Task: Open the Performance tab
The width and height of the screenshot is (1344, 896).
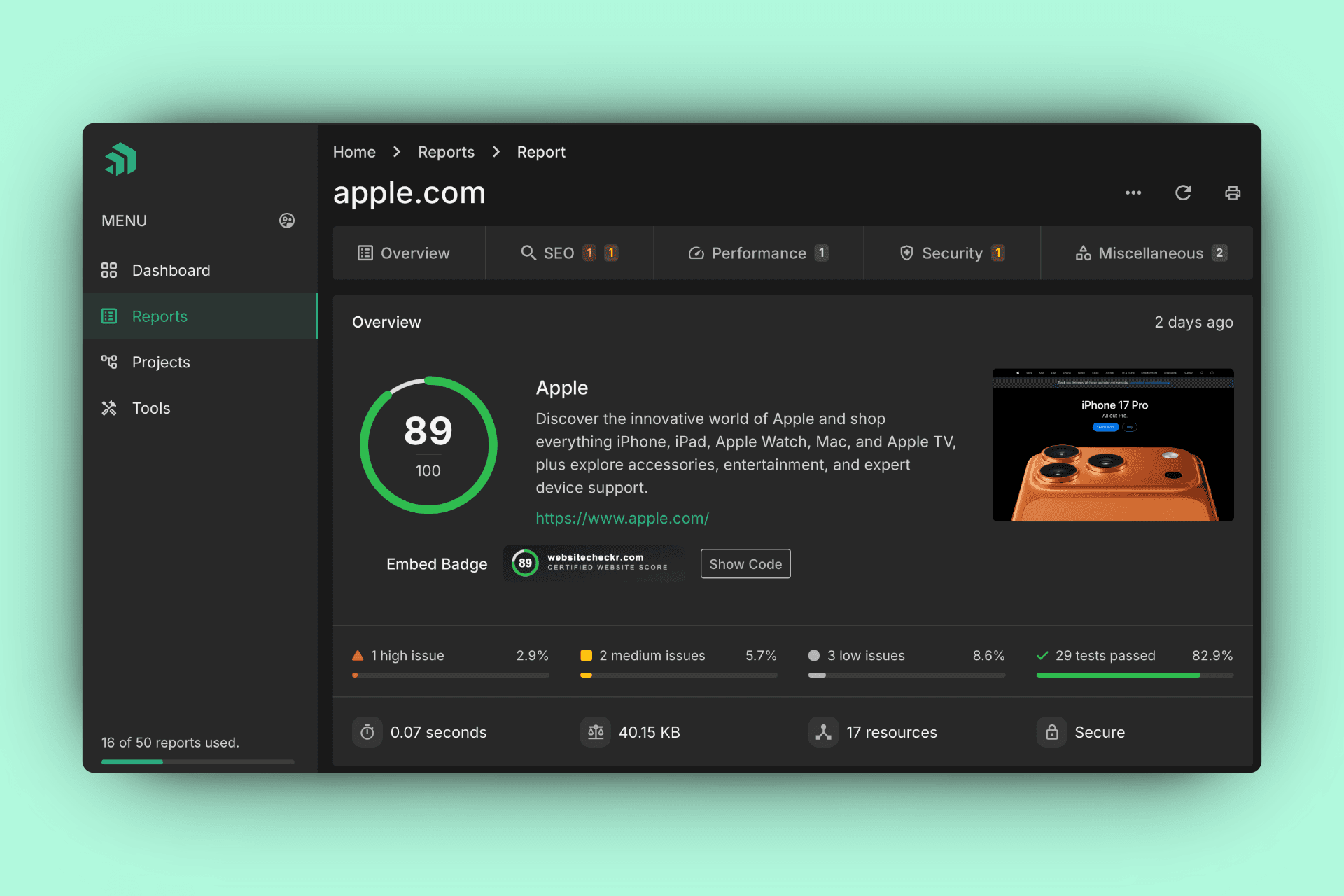Action: pyautogui.click(x=758, y=253)
